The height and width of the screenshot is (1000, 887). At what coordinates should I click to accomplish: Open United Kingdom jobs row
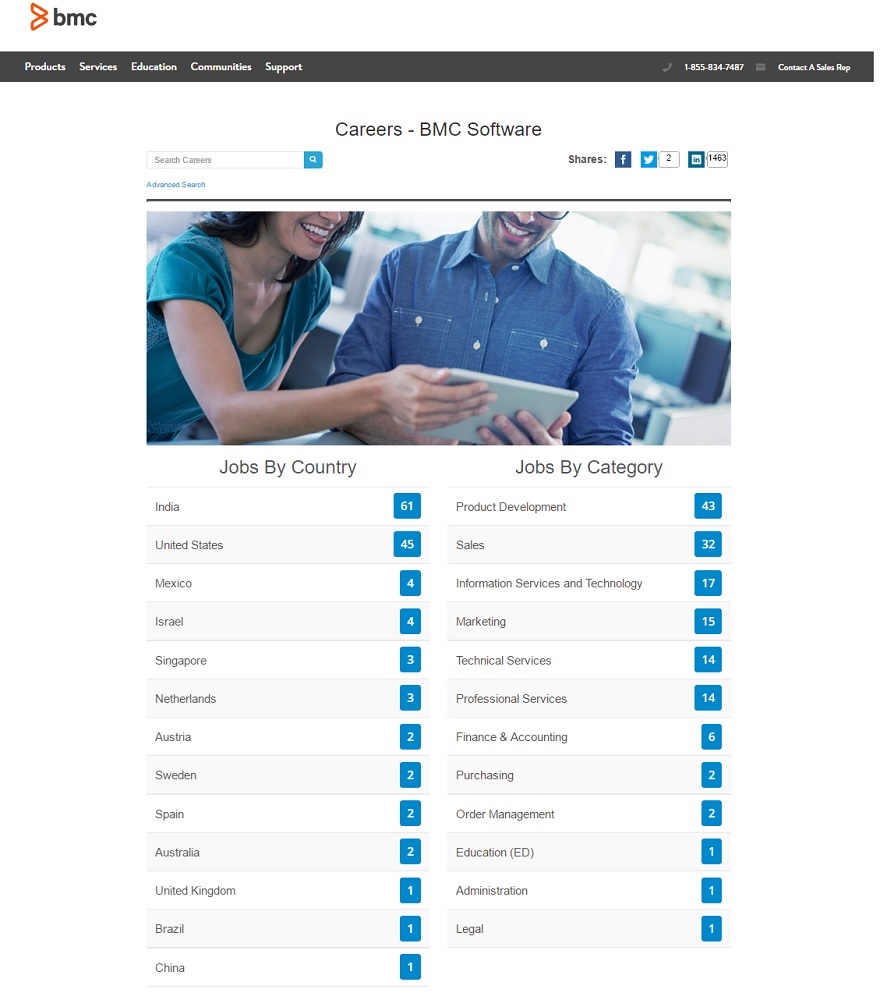pos(288,890)
